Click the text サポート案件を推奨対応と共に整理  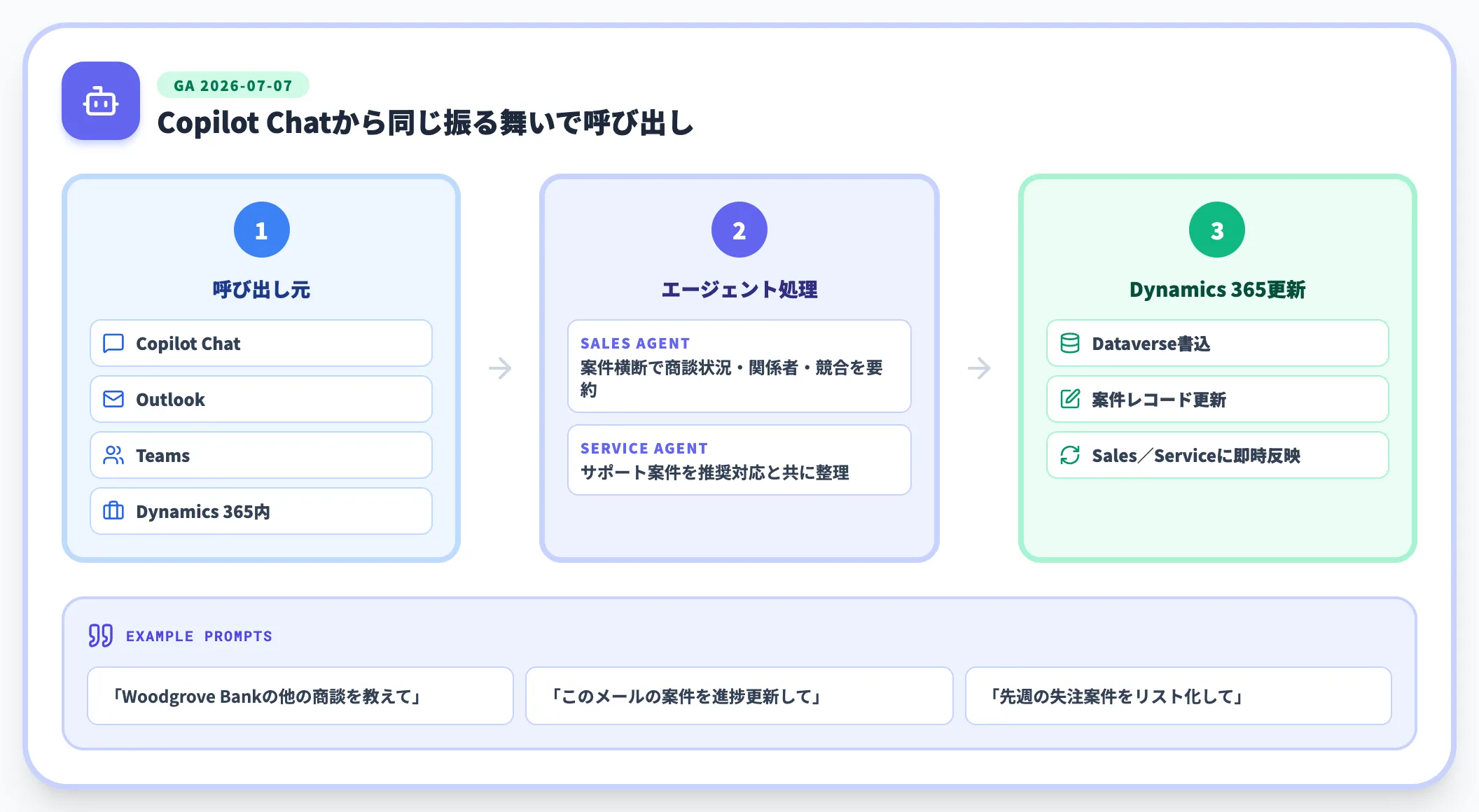tap(715, 472)
